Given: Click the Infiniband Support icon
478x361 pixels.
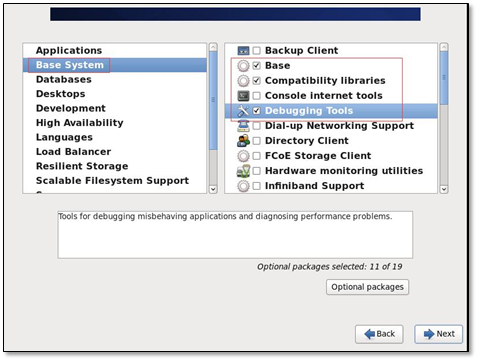Looking at the screenshot, I should [243, 186].
